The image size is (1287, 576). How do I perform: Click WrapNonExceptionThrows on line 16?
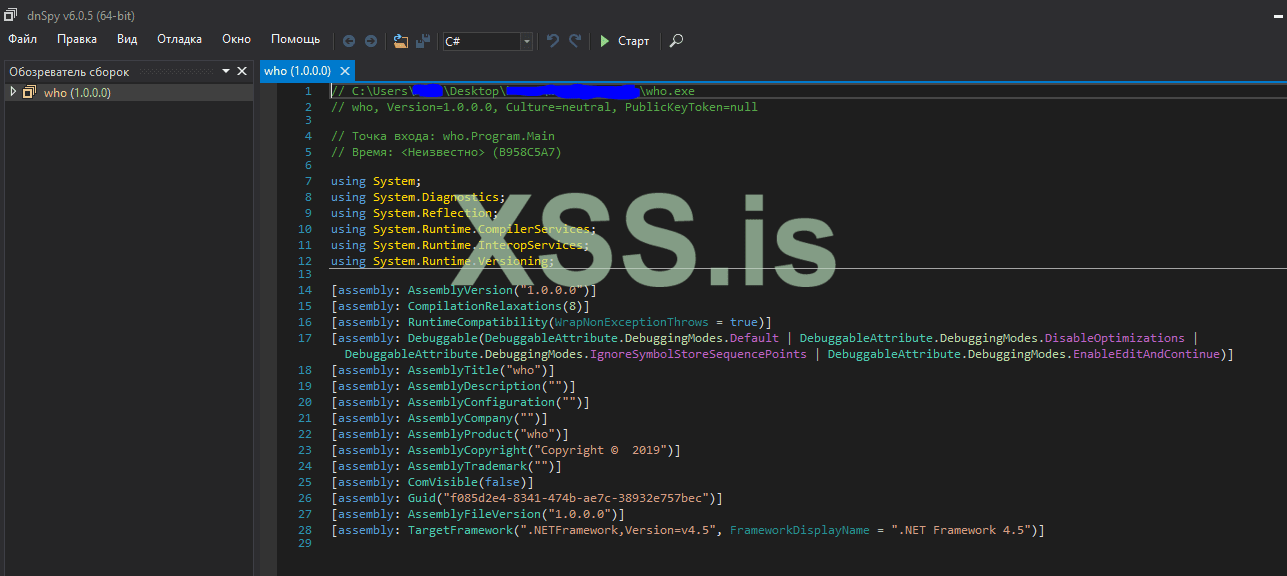click(631, 322)
